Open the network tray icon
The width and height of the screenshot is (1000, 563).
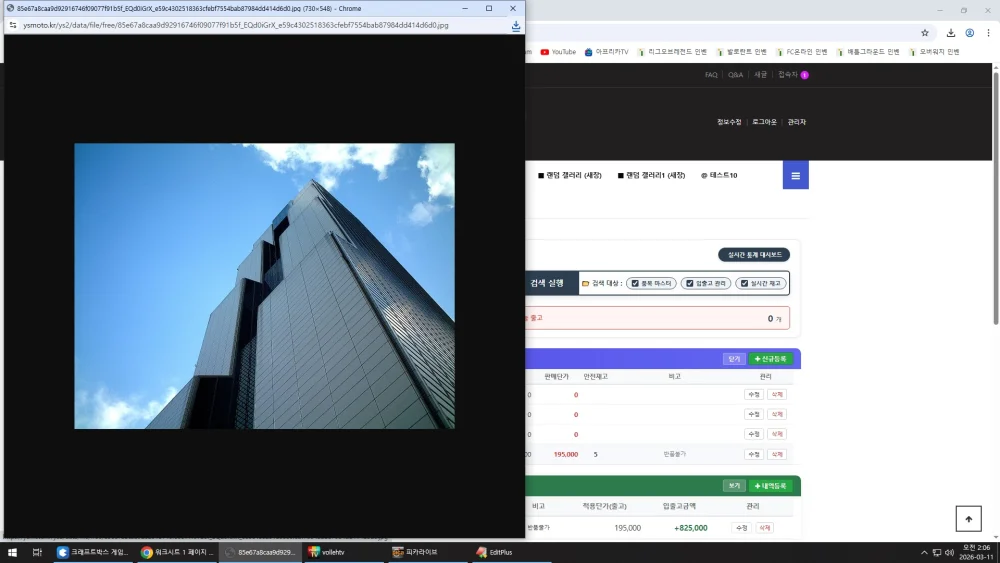pos(937,552)
